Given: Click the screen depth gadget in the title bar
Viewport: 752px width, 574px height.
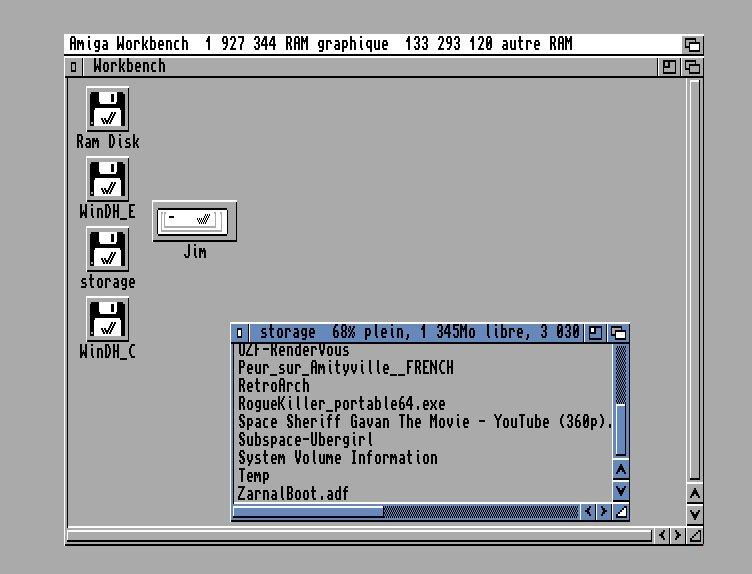Looking at the screenshot, I should click(x=692, y=45).
